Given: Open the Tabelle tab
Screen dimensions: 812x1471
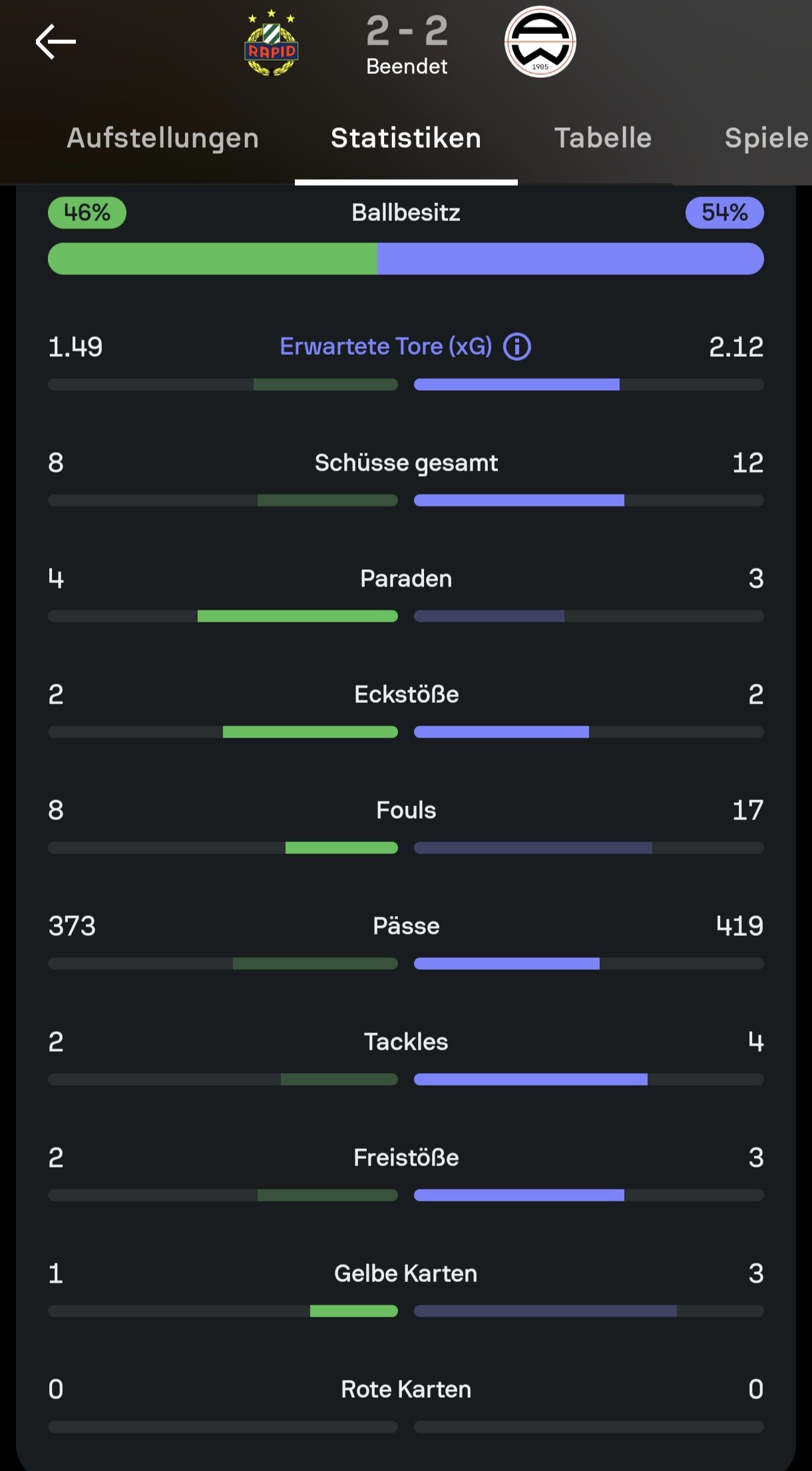Looking at the screenshot, I should tap(603, 138).
